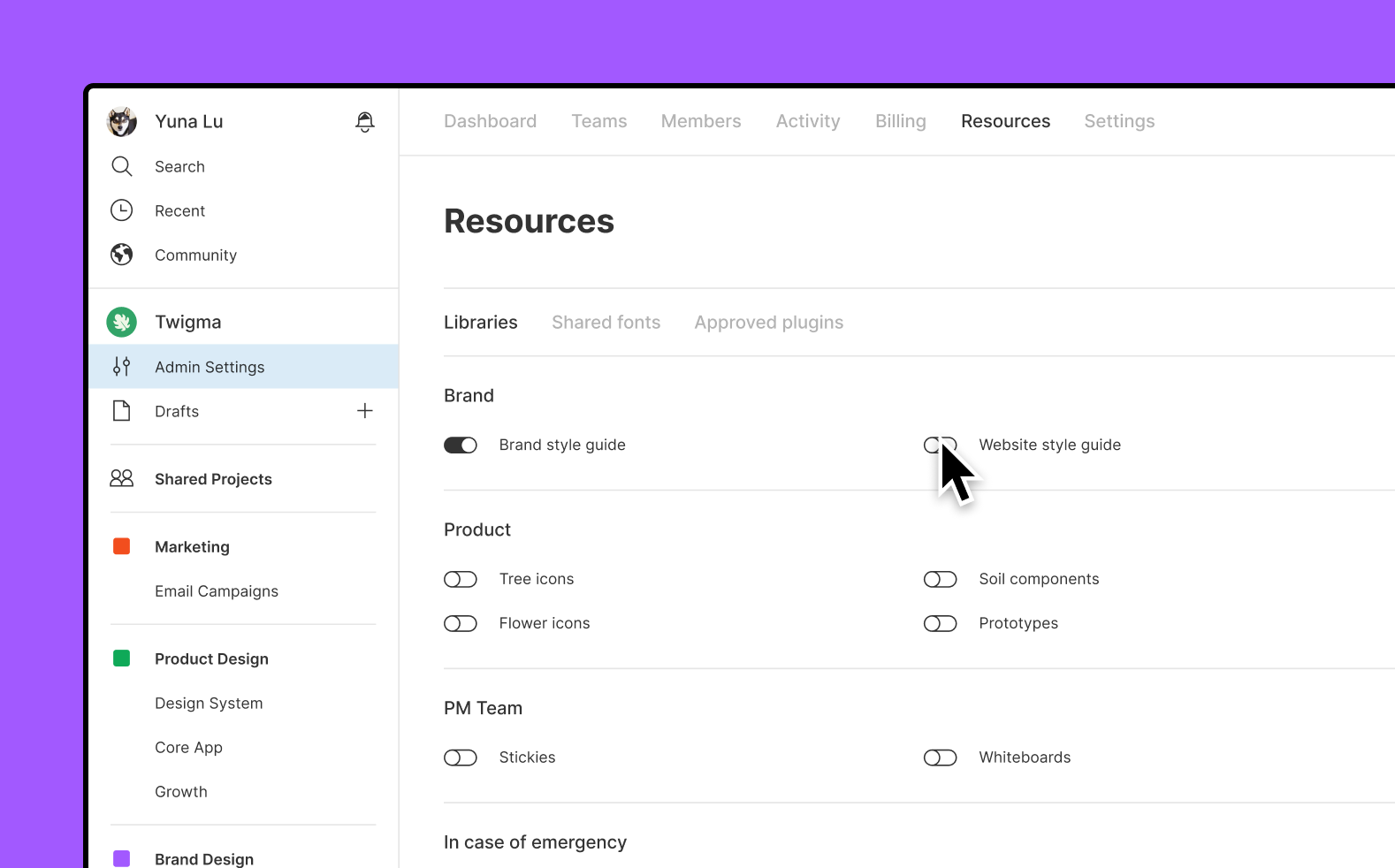Open the Settings tab
The image size is (1395, 868).
1119,121
